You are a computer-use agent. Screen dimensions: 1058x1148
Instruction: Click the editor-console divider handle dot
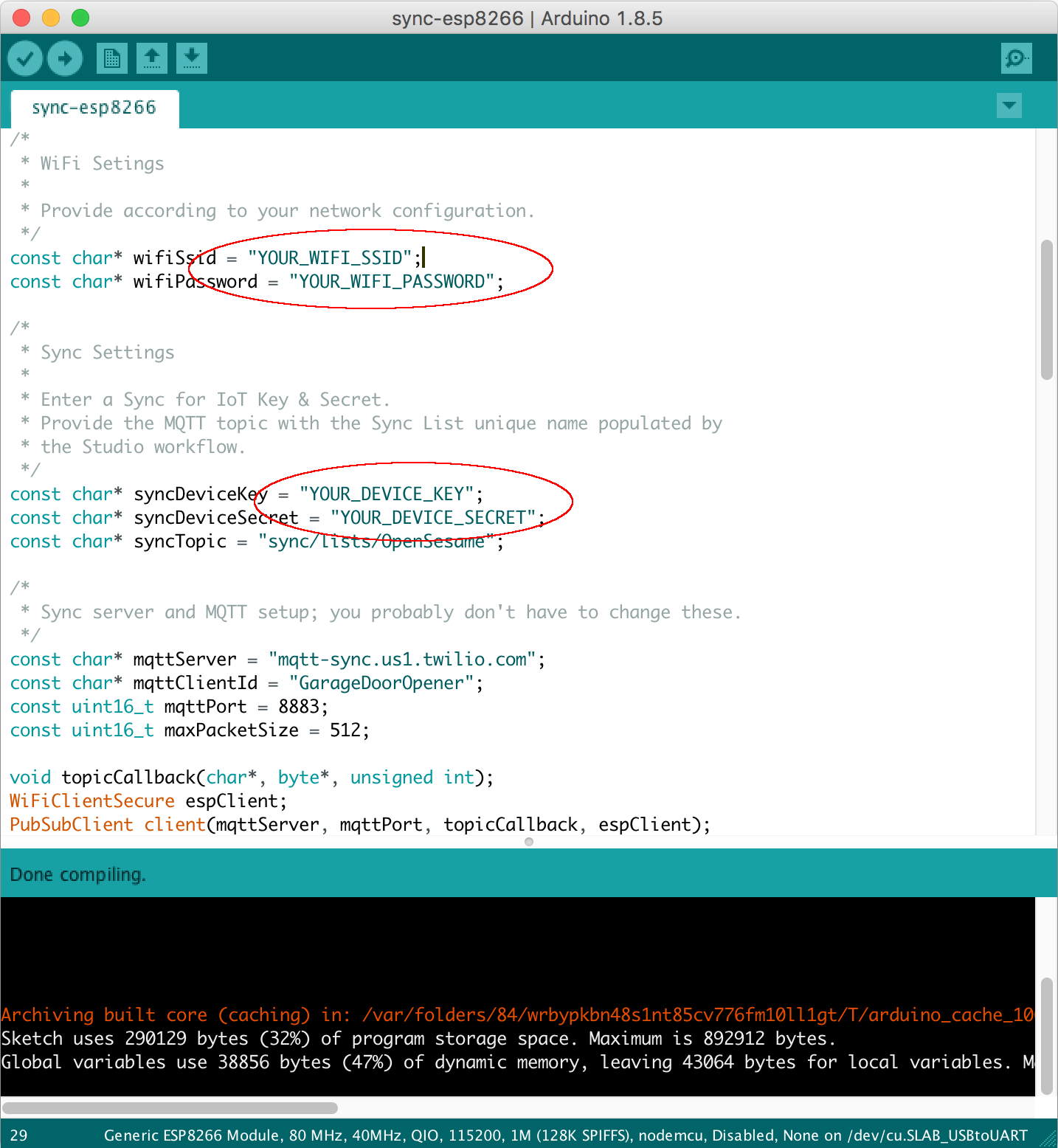pyautogui.click(x=529, y=842)
